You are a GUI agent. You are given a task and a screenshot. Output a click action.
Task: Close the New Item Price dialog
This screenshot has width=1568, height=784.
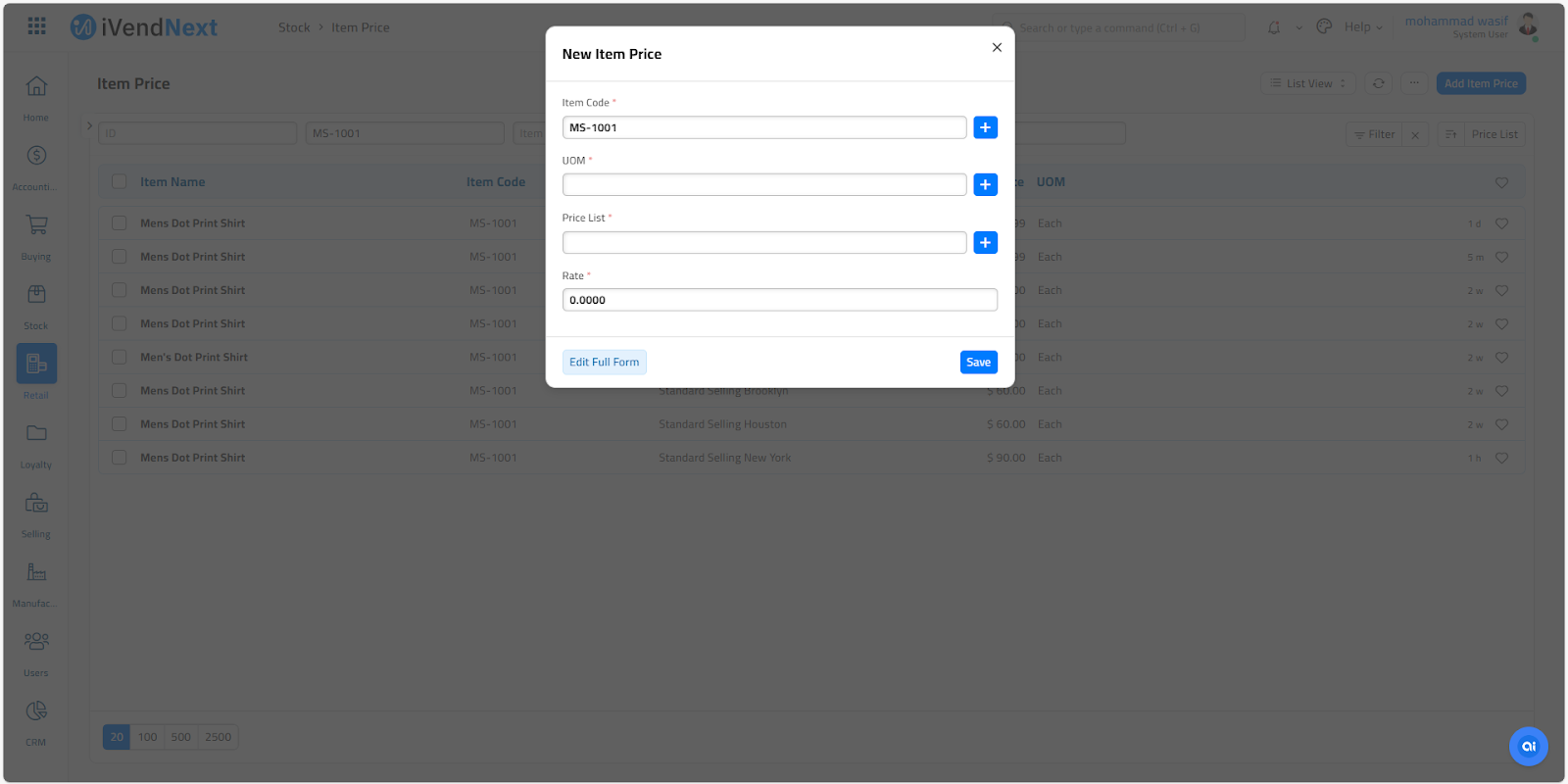[997, 47]
